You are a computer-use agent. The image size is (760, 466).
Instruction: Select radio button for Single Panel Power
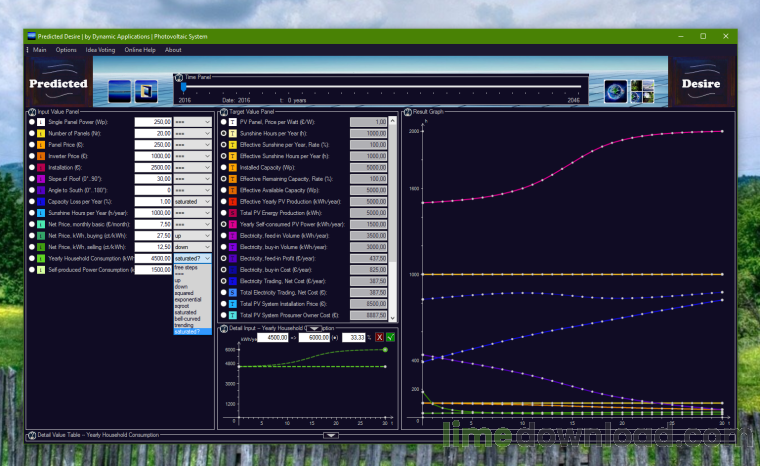point(32,122)
